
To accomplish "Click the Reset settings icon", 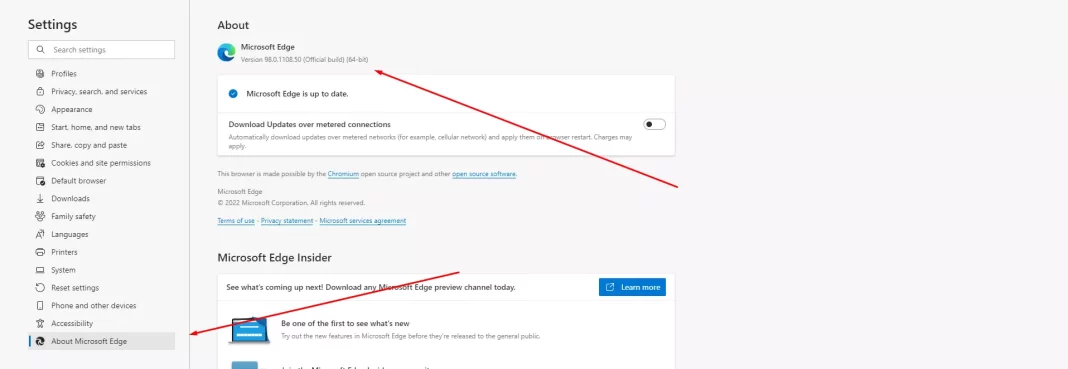I will coord(40,287).
